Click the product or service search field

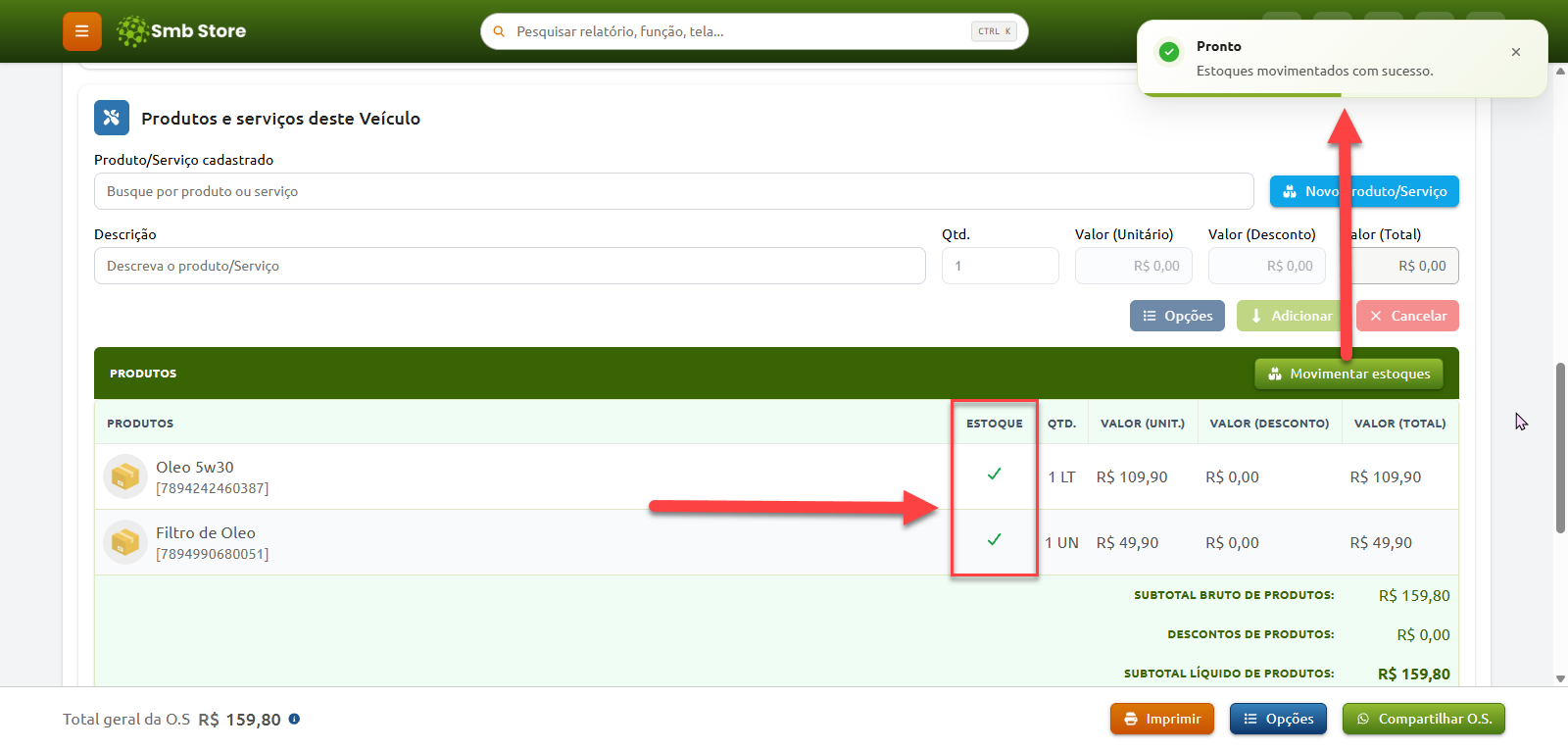pyautogui.click(x=674, y=191)
